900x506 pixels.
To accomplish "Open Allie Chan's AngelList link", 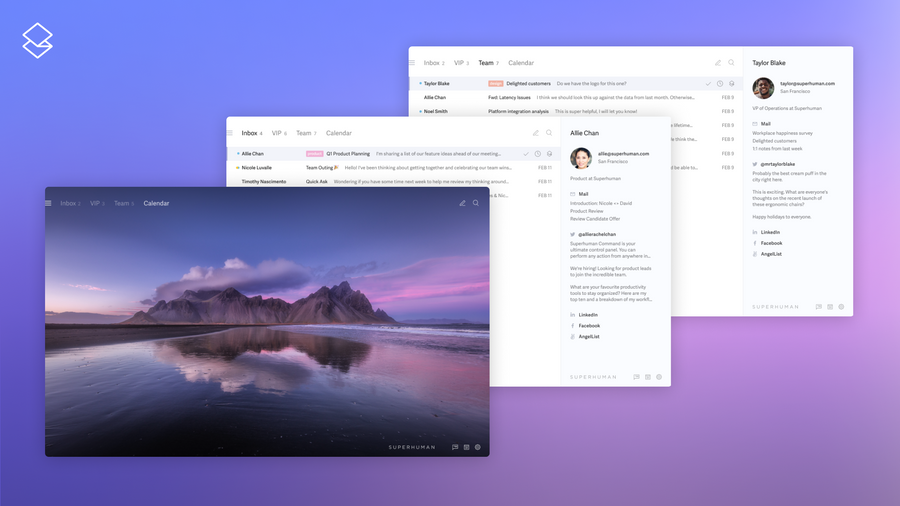I will [589, 337].
